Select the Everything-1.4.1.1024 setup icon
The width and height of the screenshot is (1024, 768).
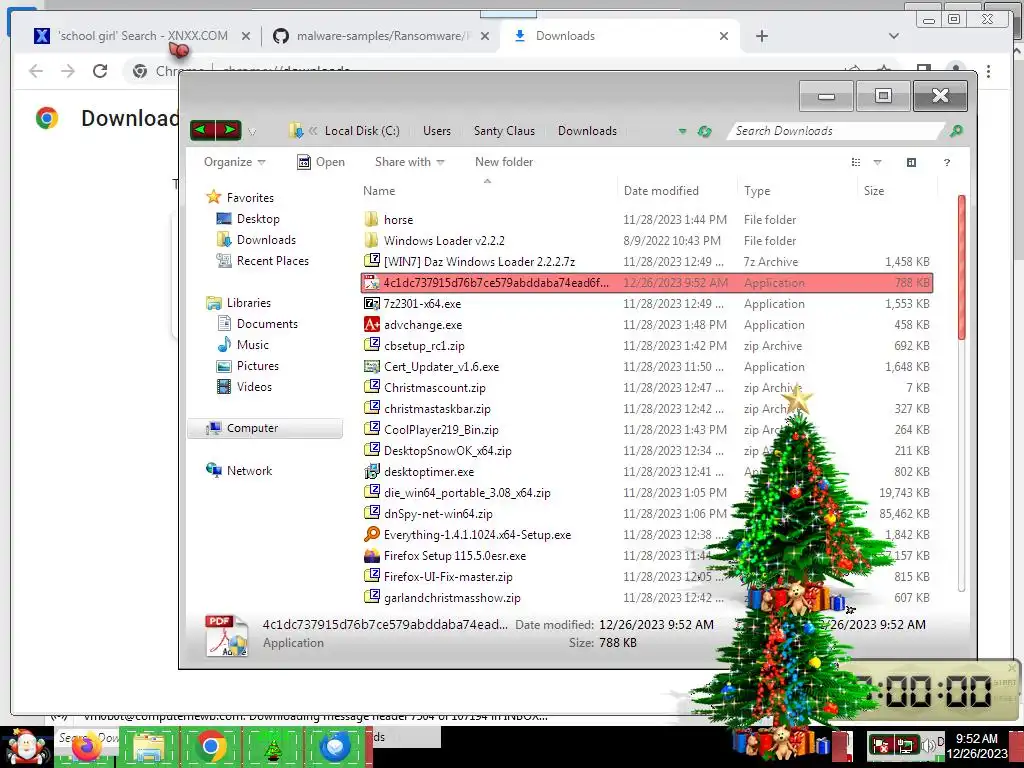(372, 534)
